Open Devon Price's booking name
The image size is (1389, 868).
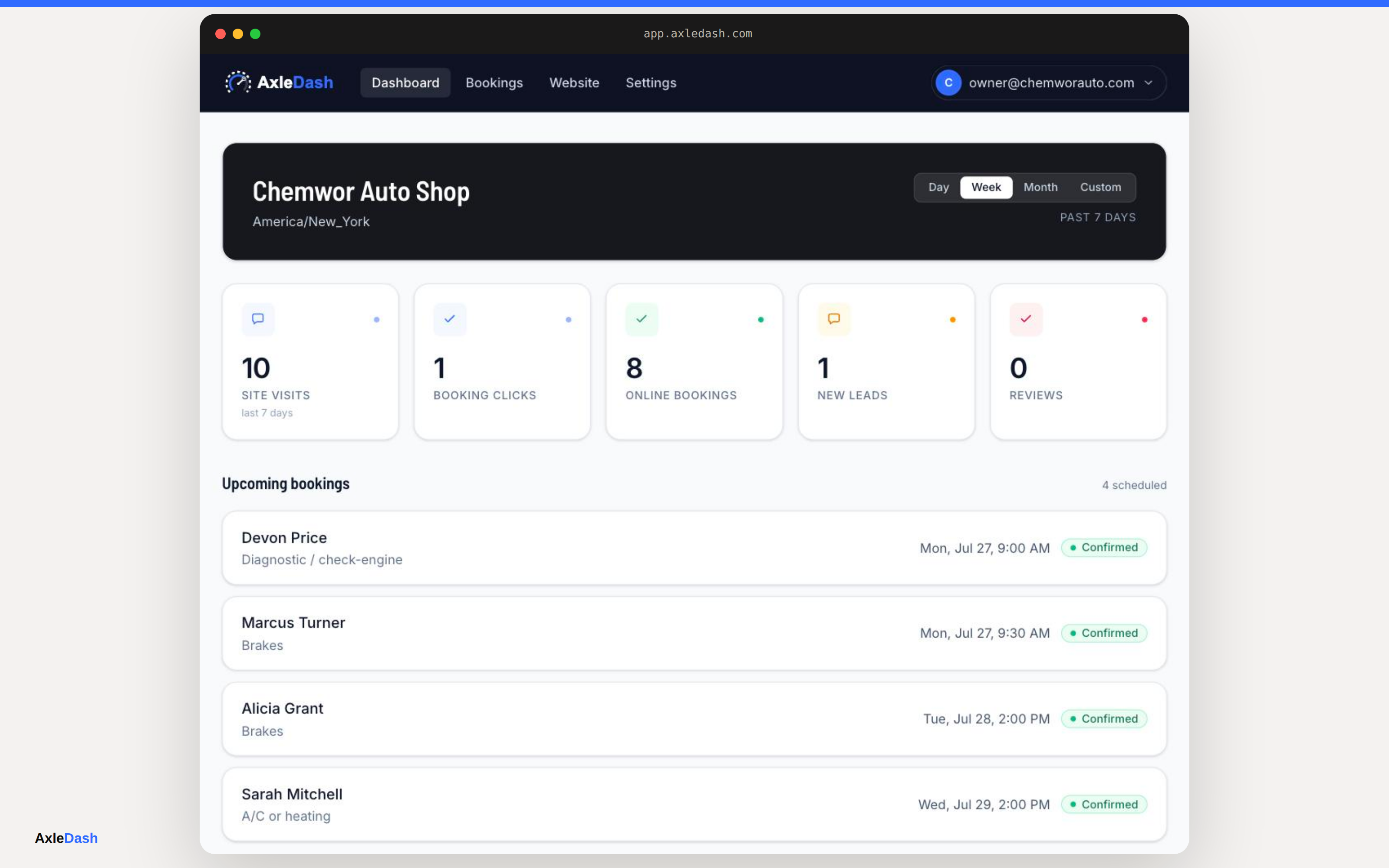[x=284, y=537]
